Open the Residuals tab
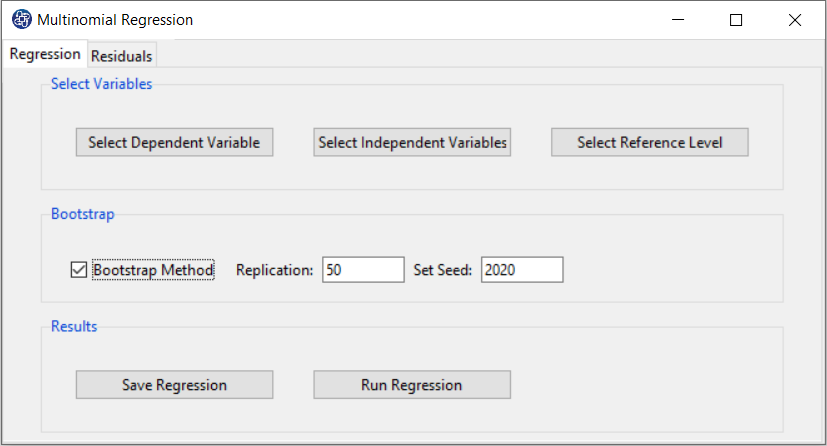This screenshot has height=446, width=827. tap(122, 57)
